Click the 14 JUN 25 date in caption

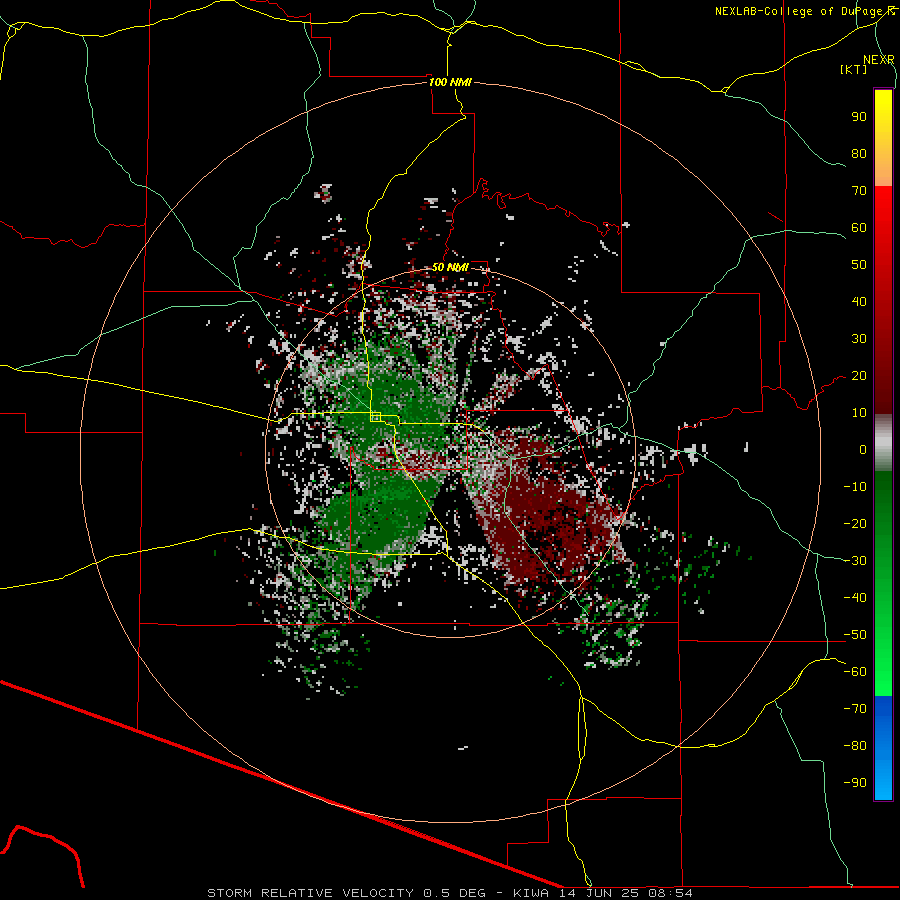point(599,893)
